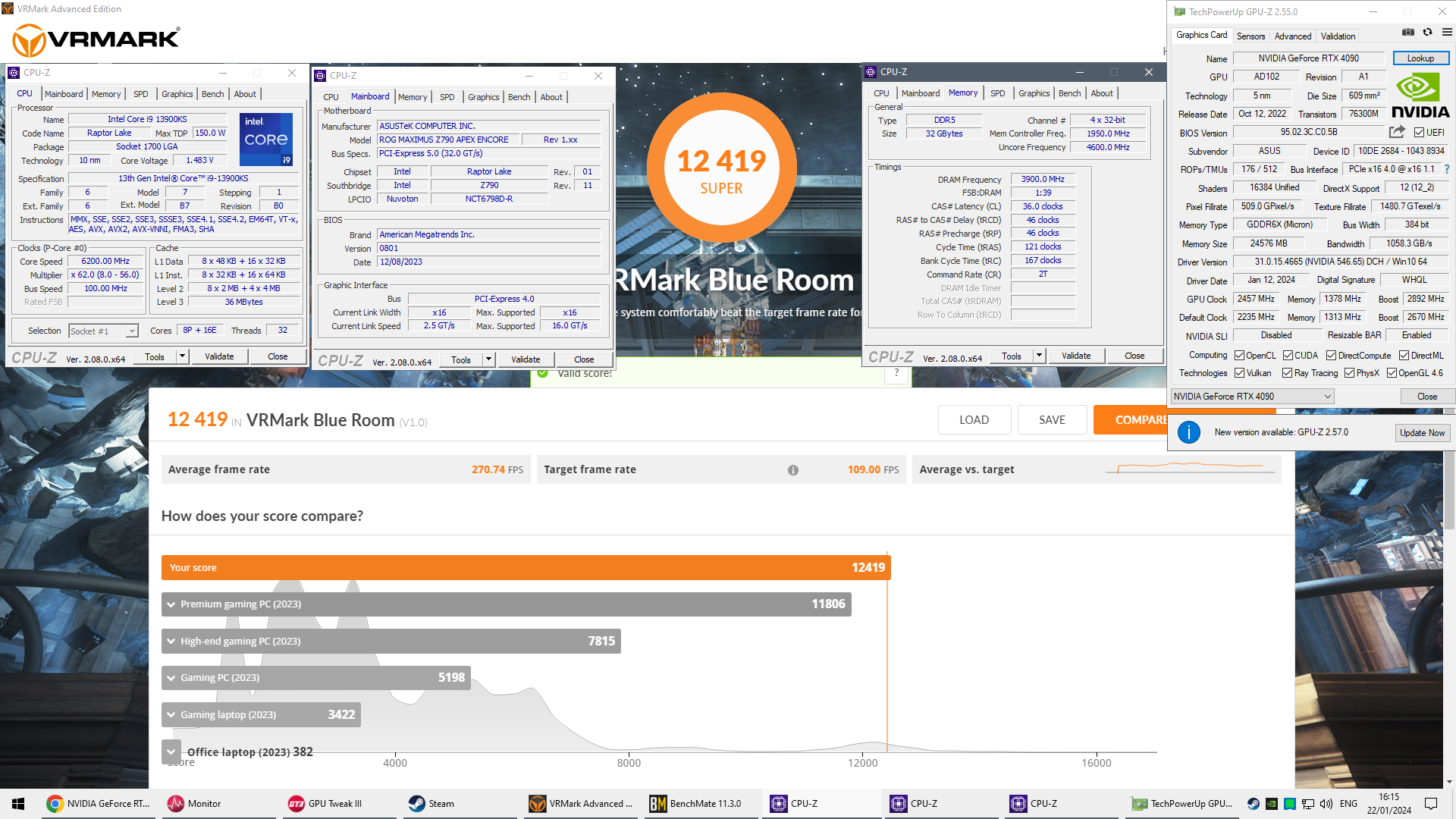Click the SAVE button in VRMark
This screenshot has width=1456, height=819.
tap(1052, 420)
